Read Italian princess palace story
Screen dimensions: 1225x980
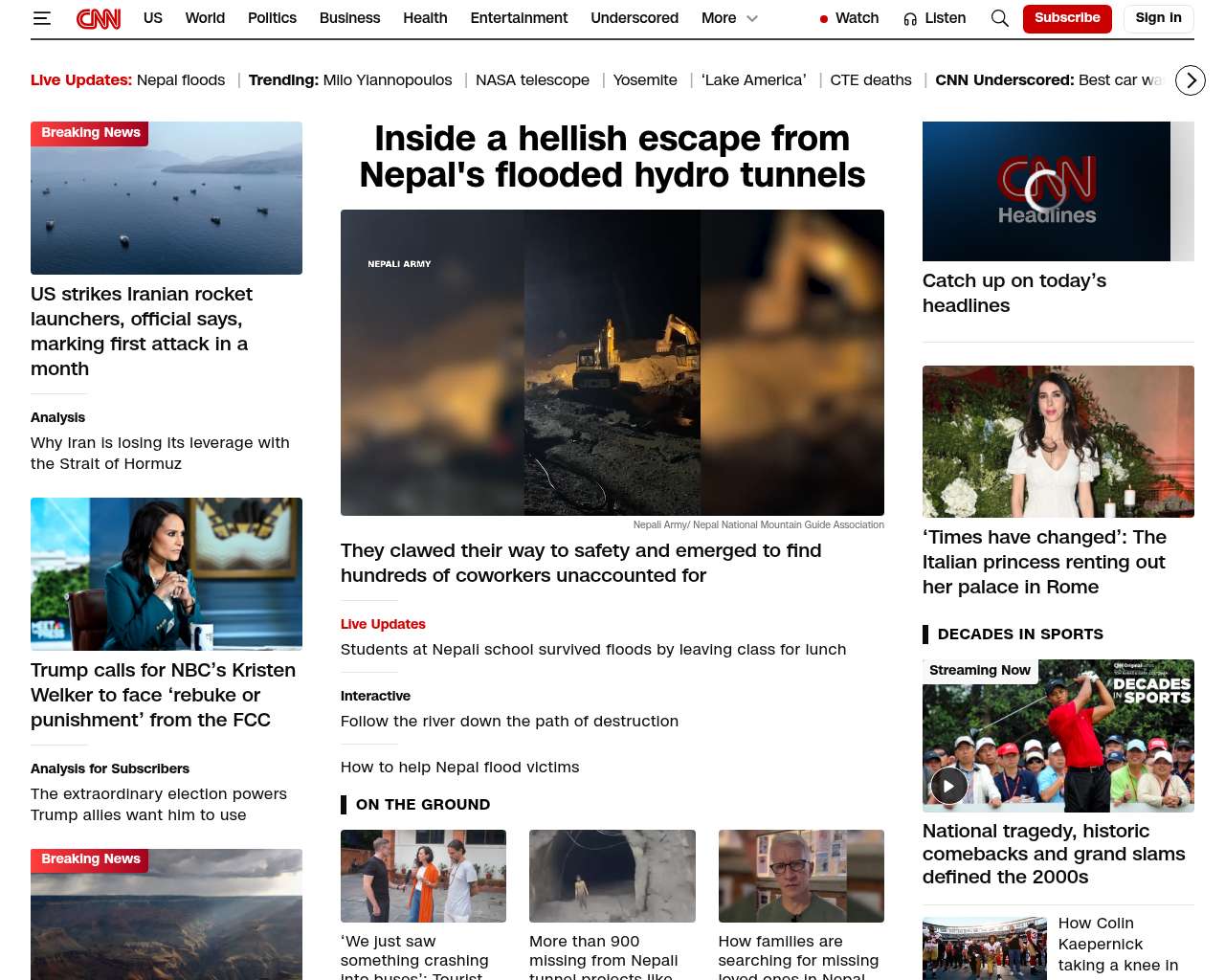[1044, 562]
